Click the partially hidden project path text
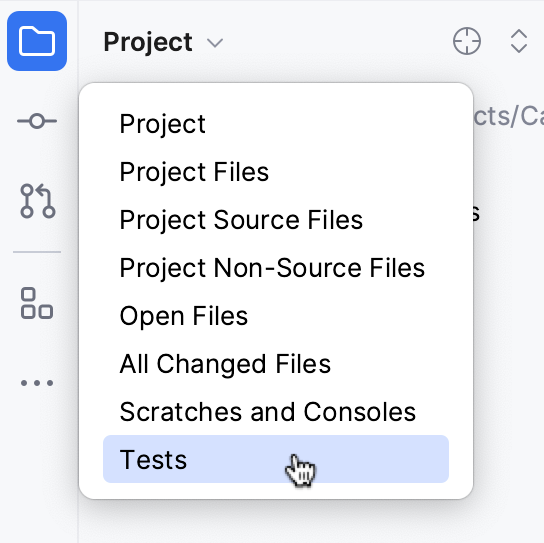 509,116
